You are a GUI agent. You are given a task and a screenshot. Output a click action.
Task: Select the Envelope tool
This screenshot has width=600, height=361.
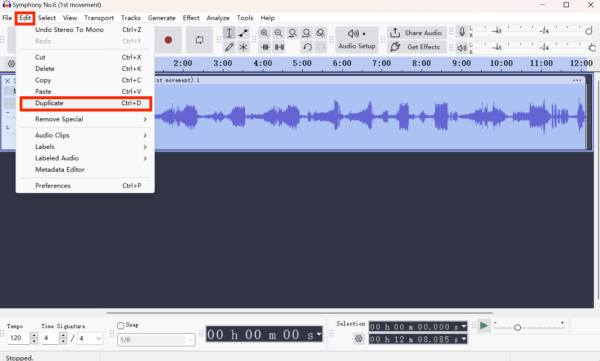tap(243, 33)
